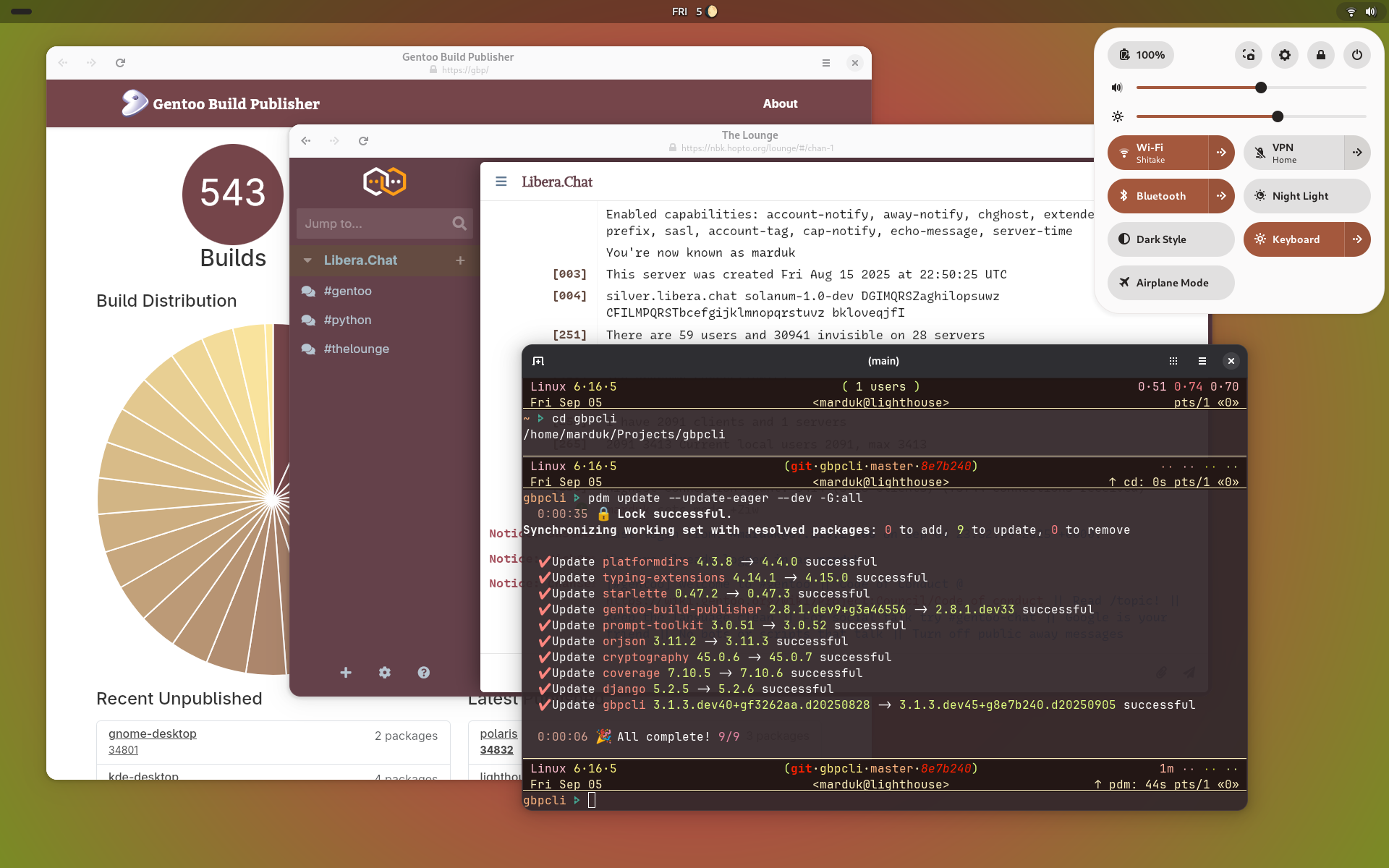Click the lock screen icon in quick settings
The width and height of the screenshot is (1389, 868).
click(x=1320, y=55)
